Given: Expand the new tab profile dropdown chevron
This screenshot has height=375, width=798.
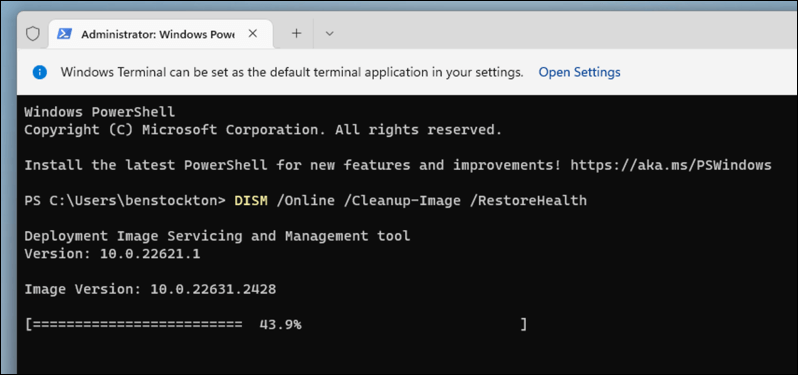Looking at the screenshot, I should [329, 34].
